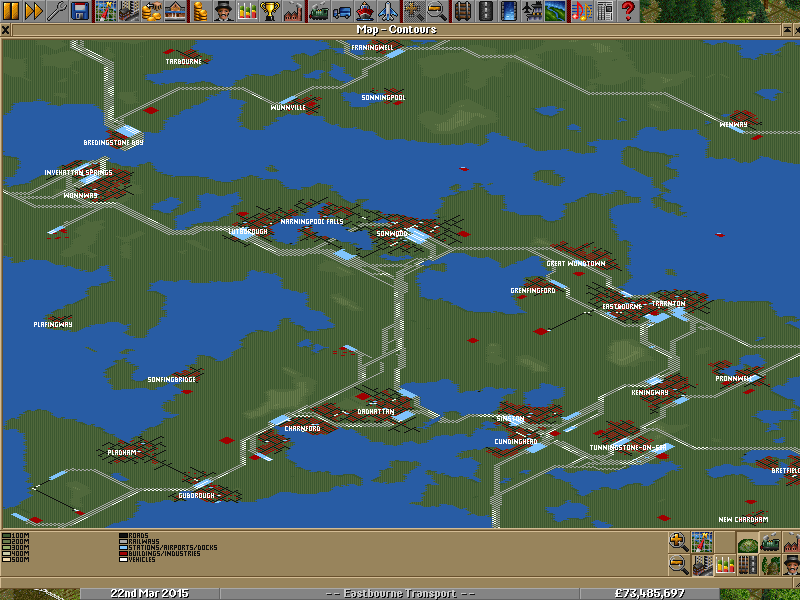Screen dimensions: 800x600
Task: Click the Tunningstone-on-Sea town label
Action: pyautogui.click(x=628, y=447)
